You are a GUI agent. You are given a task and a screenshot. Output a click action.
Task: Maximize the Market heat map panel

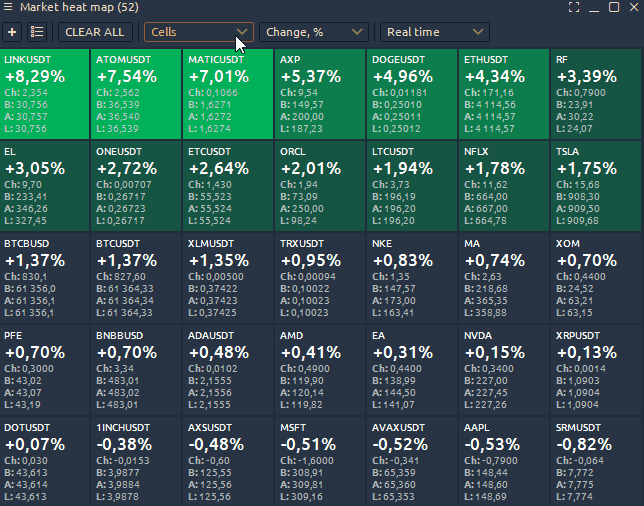[x=614, y=7]
